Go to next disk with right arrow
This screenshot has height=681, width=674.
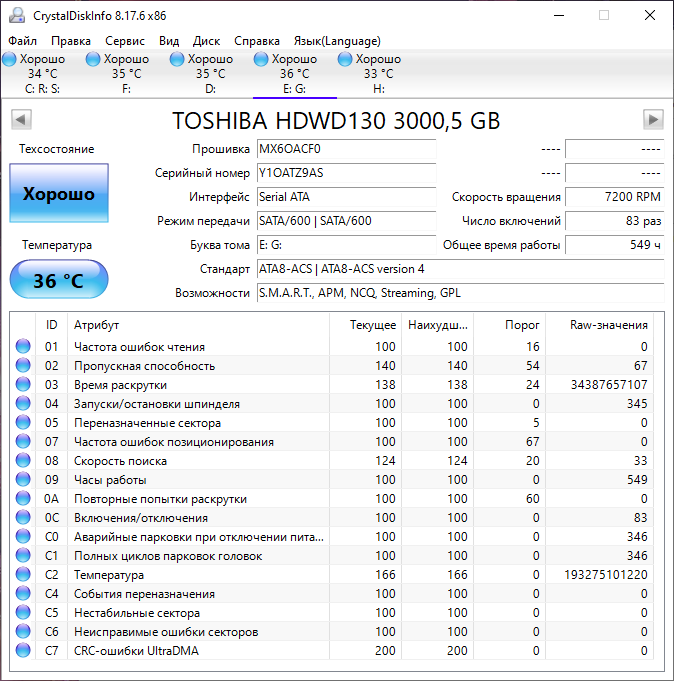tap(653, 119)
